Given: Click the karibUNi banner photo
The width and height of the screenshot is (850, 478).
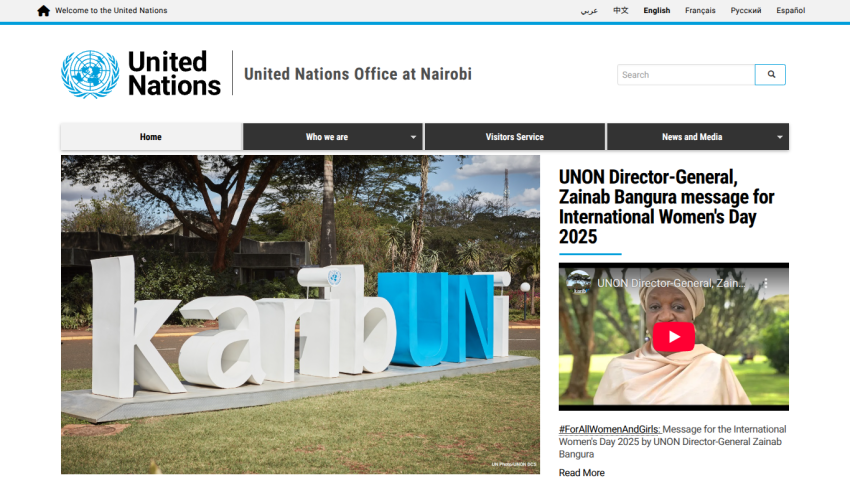Looking at the screenshot, I should (x=300, y=315).
